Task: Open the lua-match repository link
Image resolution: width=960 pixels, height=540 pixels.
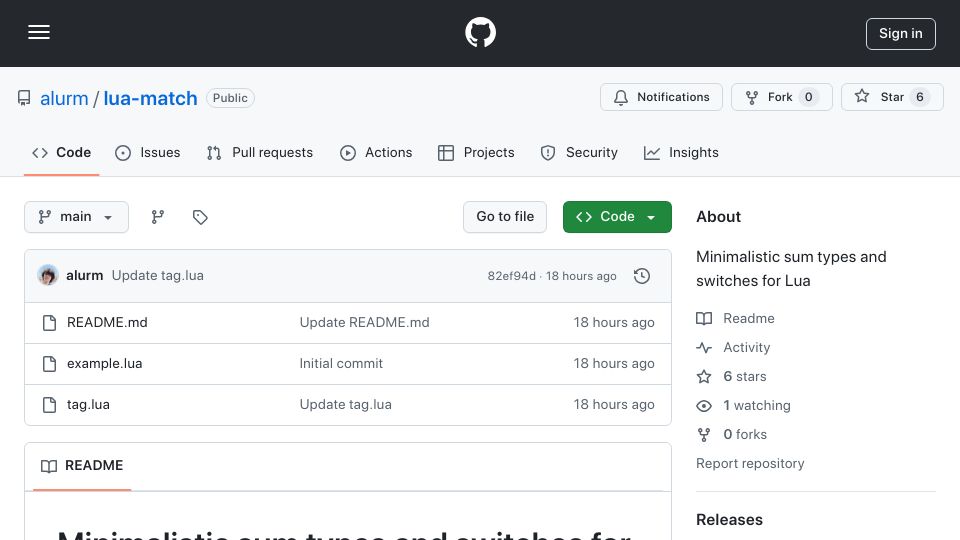Action: pos(150,98)
